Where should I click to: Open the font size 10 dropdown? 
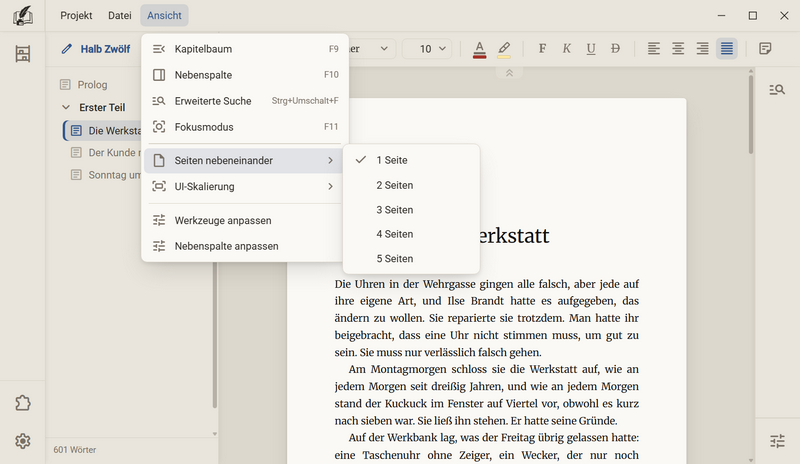pyautogui.click(x=428, y=49)
